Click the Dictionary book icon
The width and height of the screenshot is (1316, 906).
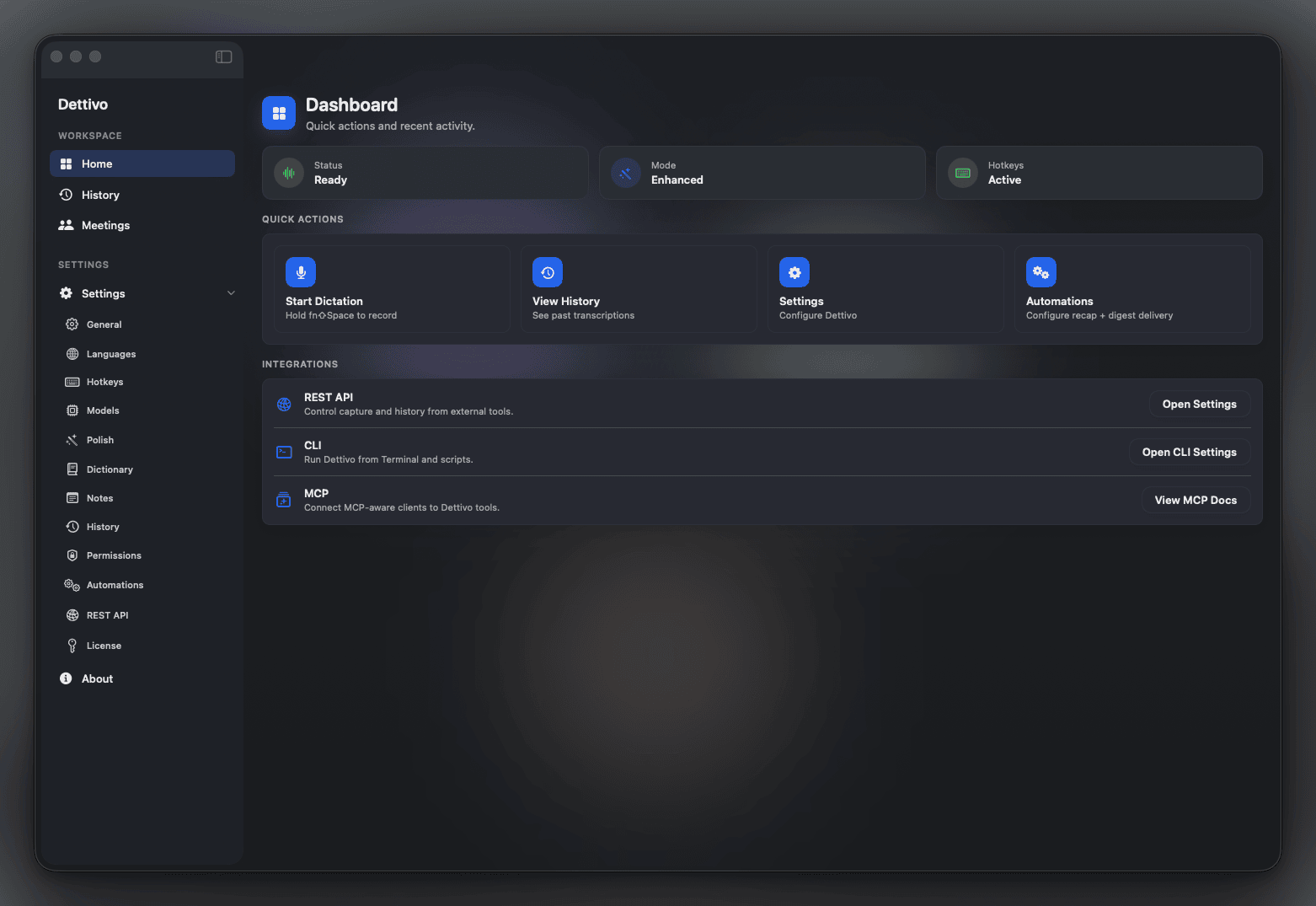tap(72, 469)
